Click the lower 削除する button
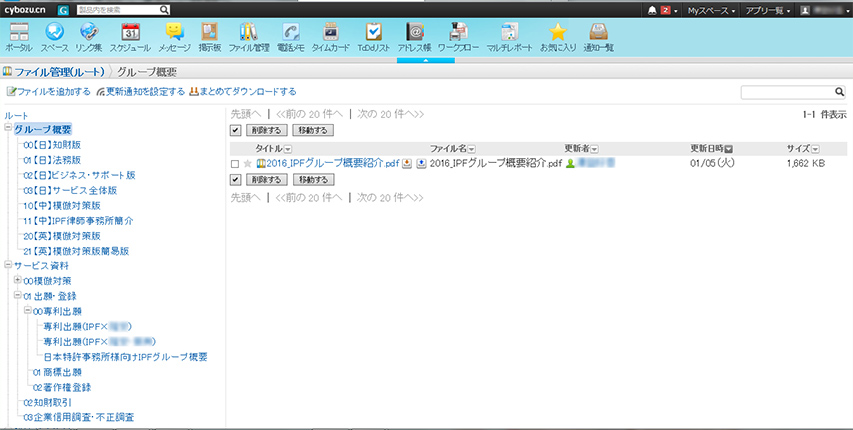The height and width of the screenshot is (430, 853). coord(267,180)
